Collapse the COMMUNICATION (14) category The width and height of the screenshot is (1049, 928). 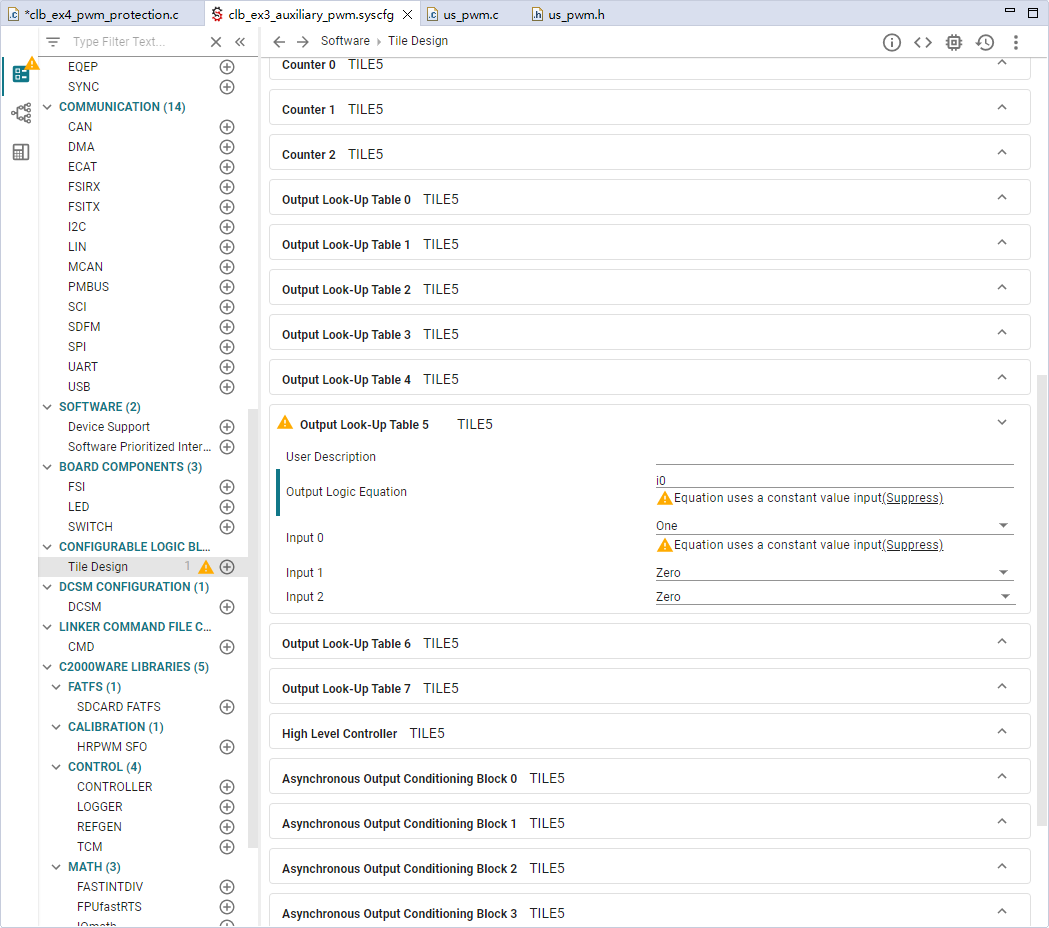(47, 107)
